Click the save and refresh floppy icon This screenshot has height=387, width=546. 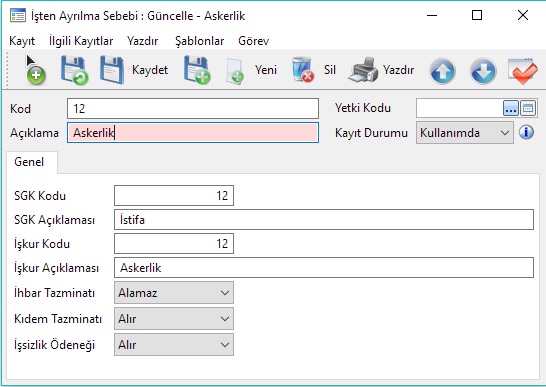coord(75,70)
